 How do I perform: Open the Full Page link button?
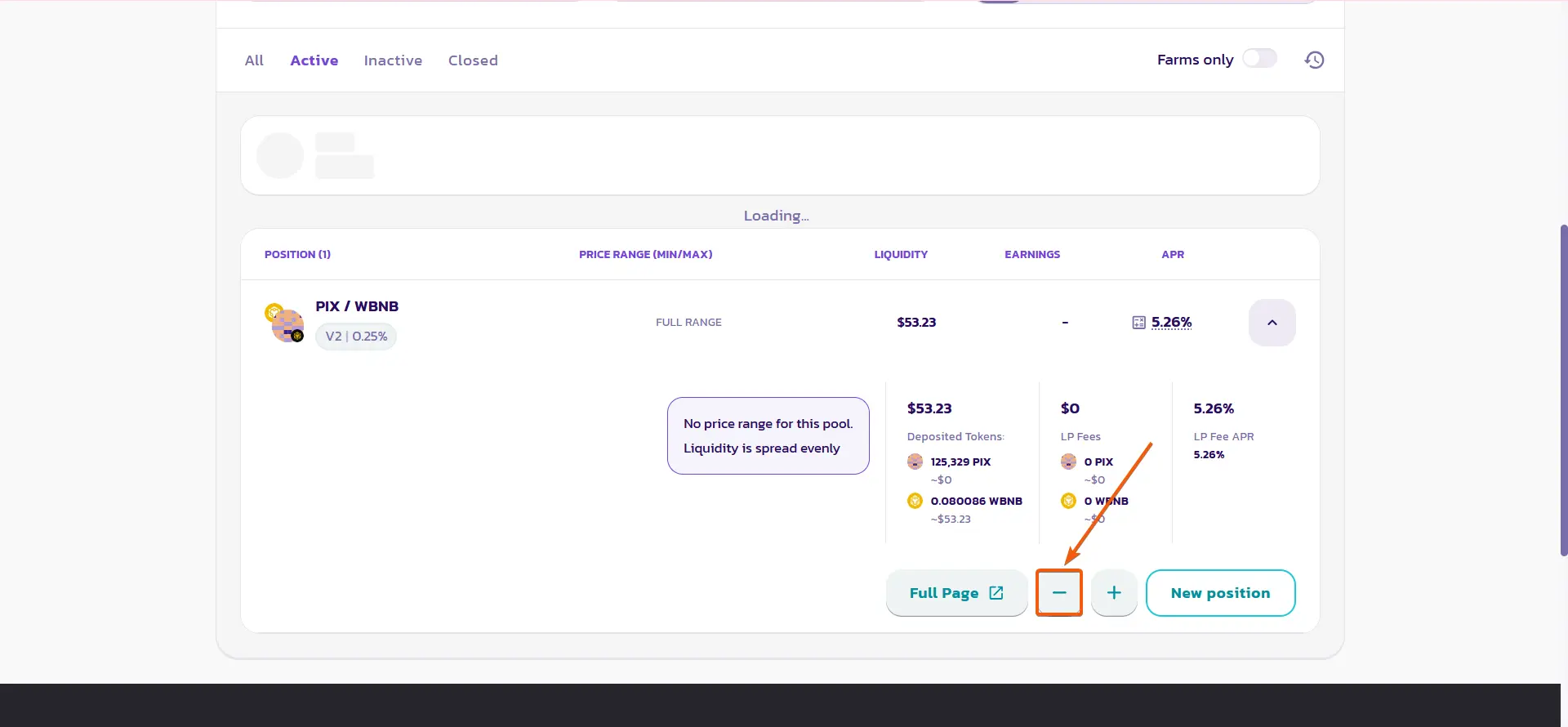(x=956, y=593)
